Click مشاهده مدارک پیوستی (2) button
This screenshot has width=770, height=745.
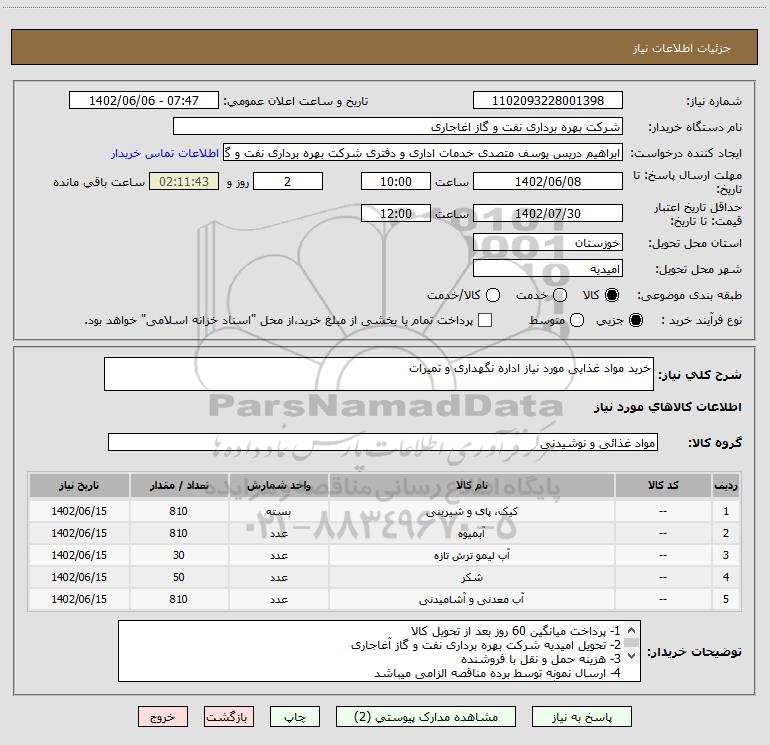426,717
